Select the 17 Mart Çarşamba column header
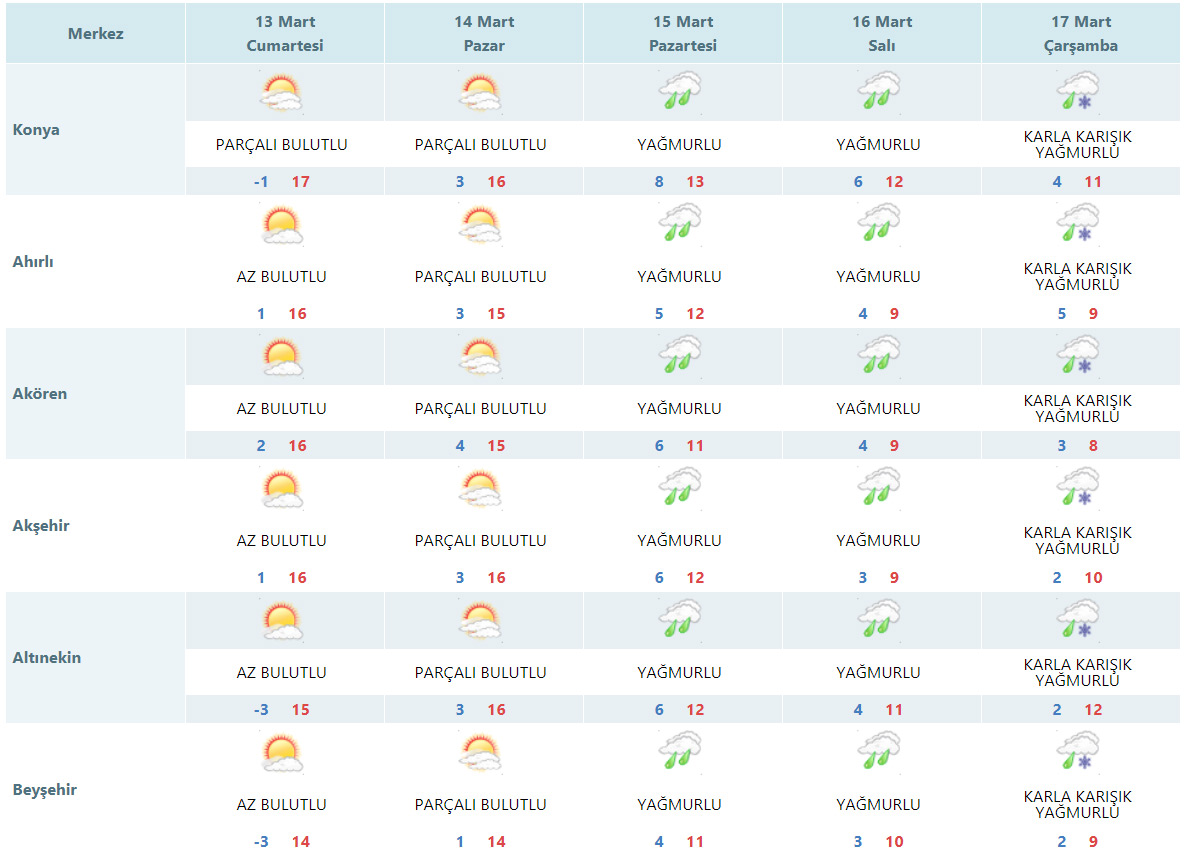Image resolution: width=1184 pixels, height=851 pixels. (x=1081, y=34)
